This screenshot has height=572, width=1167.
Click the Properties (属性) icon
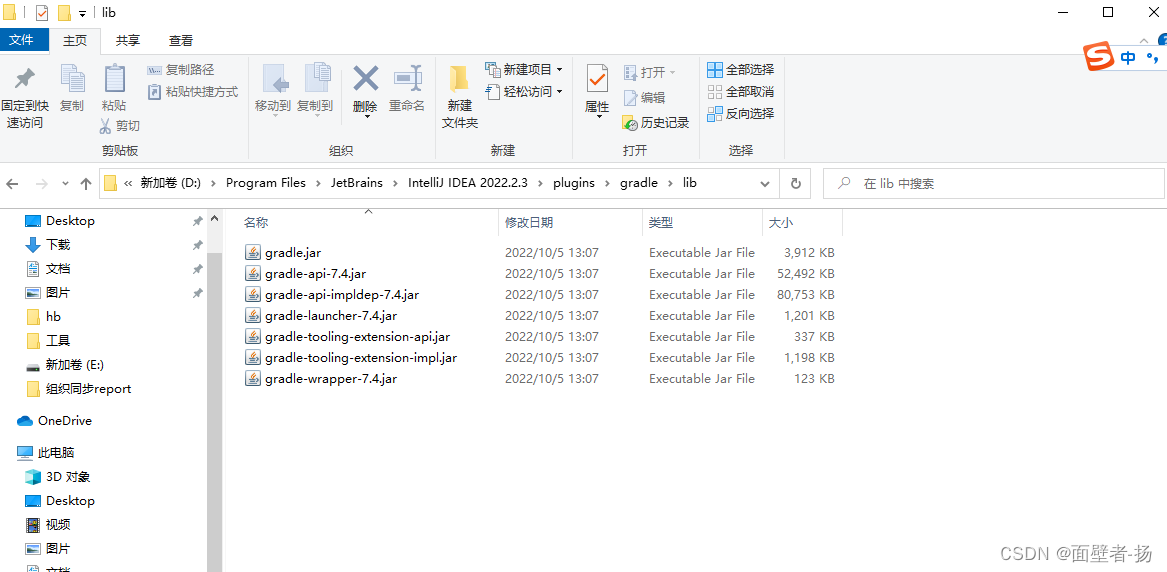(597, 78)
